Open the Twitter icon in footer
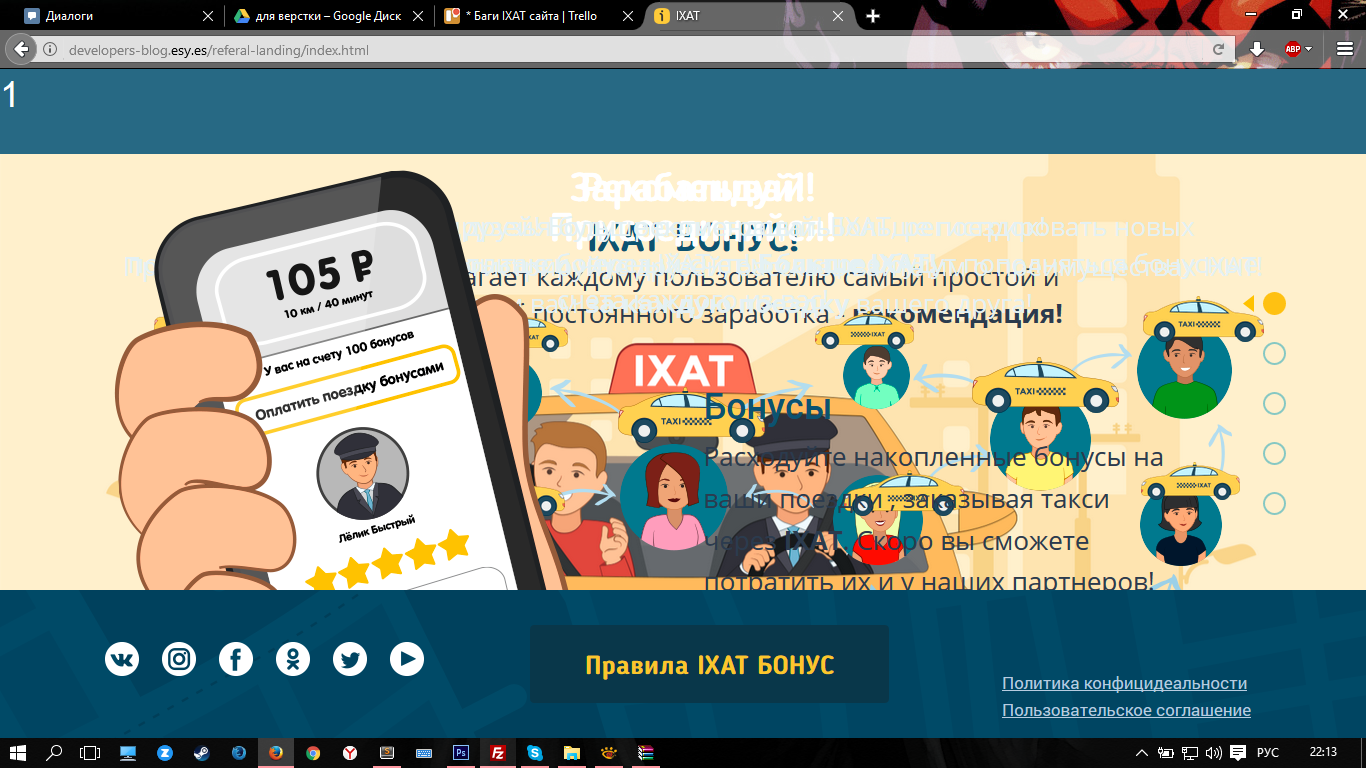This screenshot has height=768, width=1366. (x=350, y=659)
